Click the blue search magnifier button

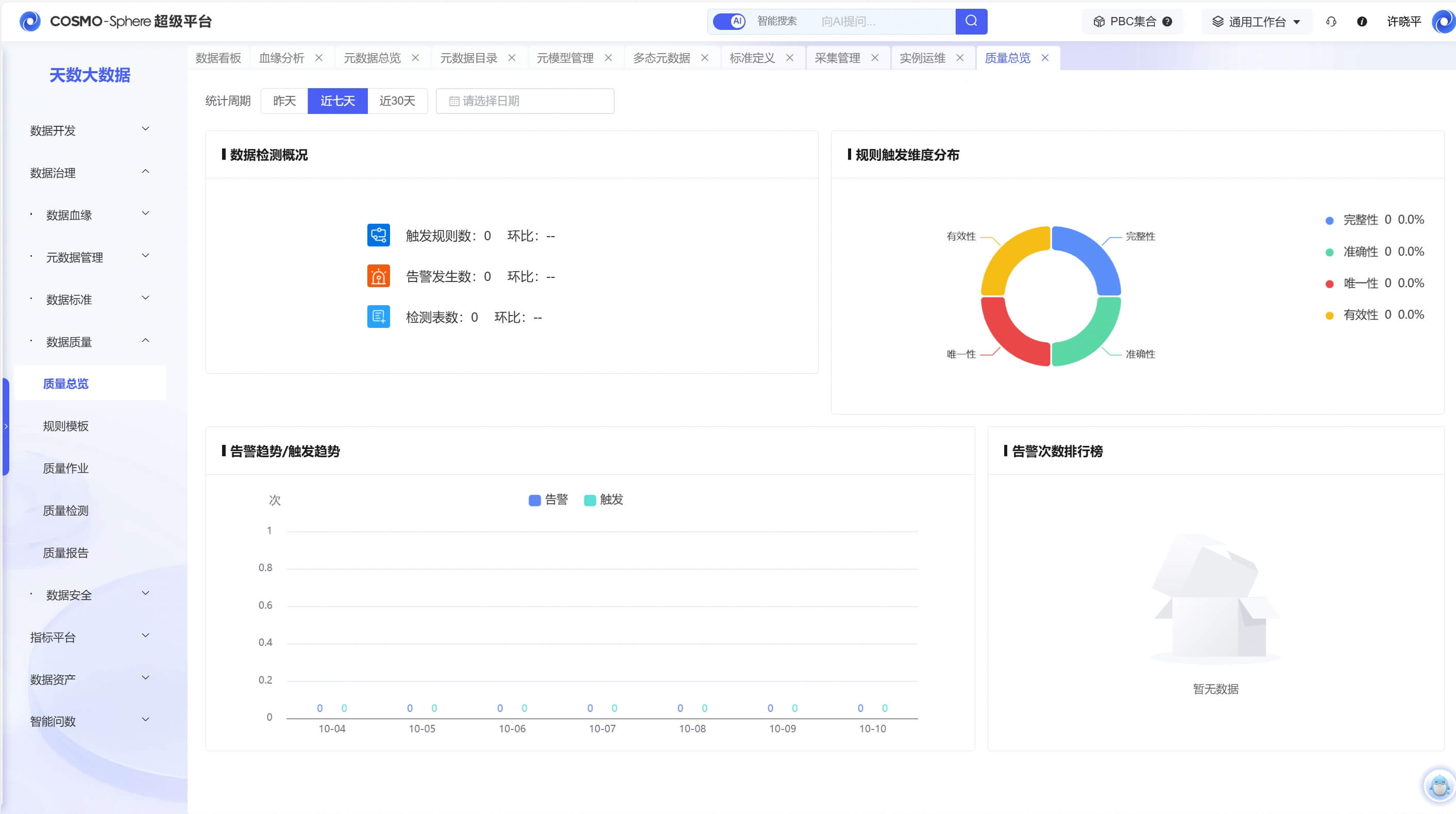971,22
